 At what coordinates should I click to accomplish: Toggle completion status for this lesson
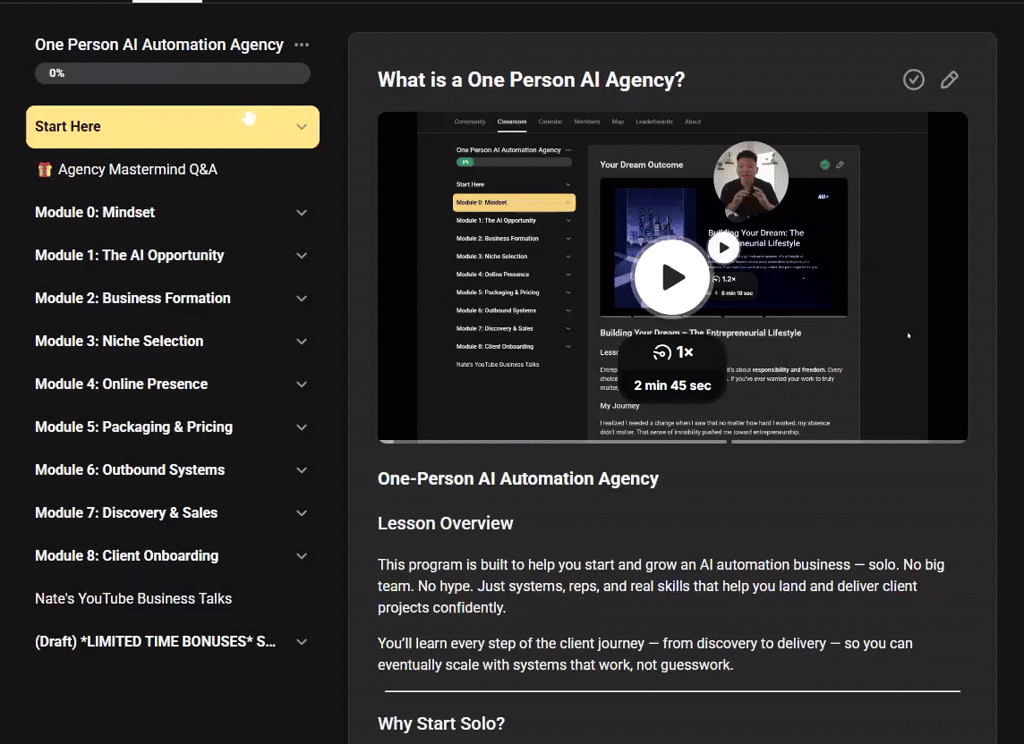click(x=913, y=80)
